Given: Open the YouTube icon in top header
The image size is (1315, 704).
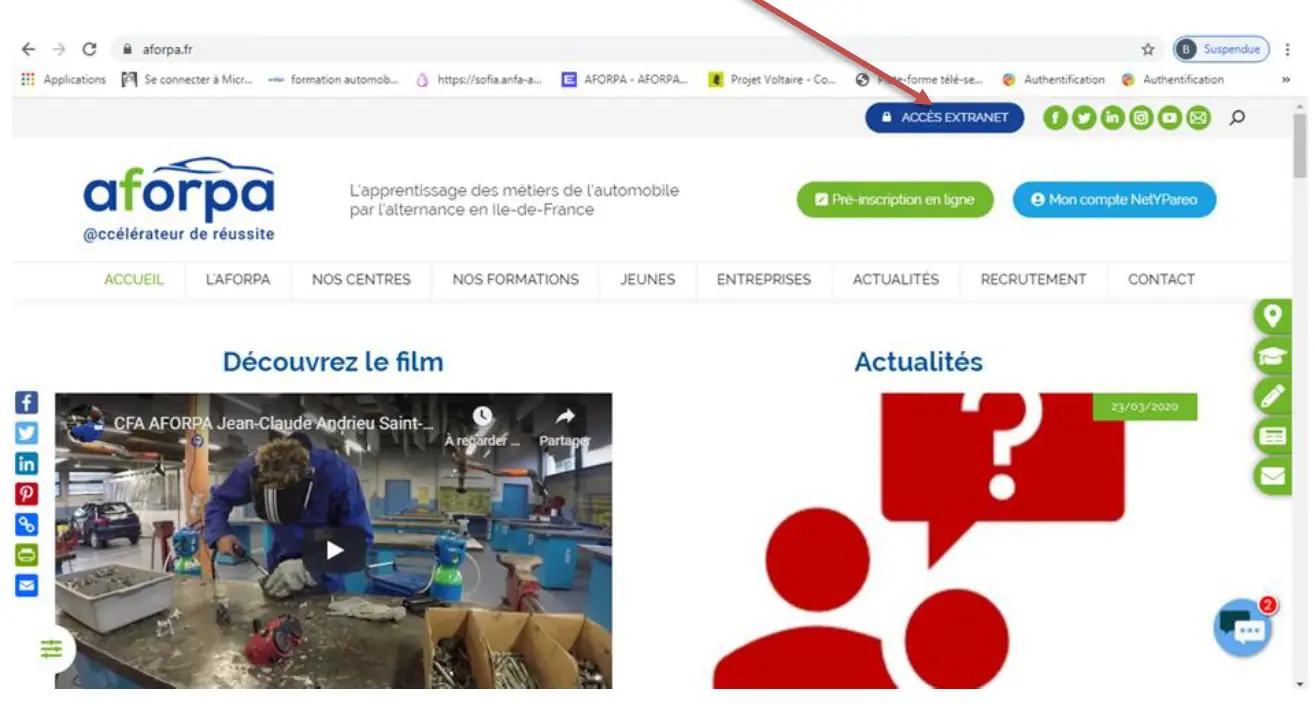Looking at the screenshot, I should click(x=1169, y=118).
